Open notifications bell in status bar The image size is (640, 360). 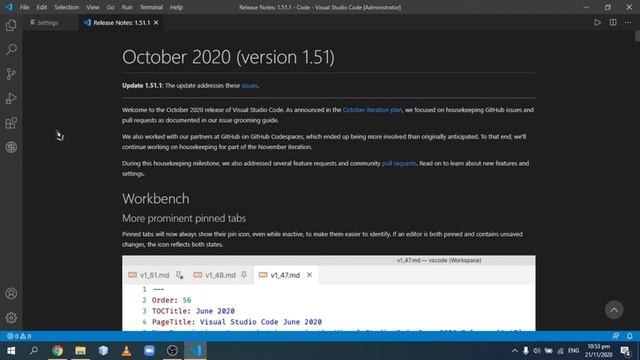[629, 336]
